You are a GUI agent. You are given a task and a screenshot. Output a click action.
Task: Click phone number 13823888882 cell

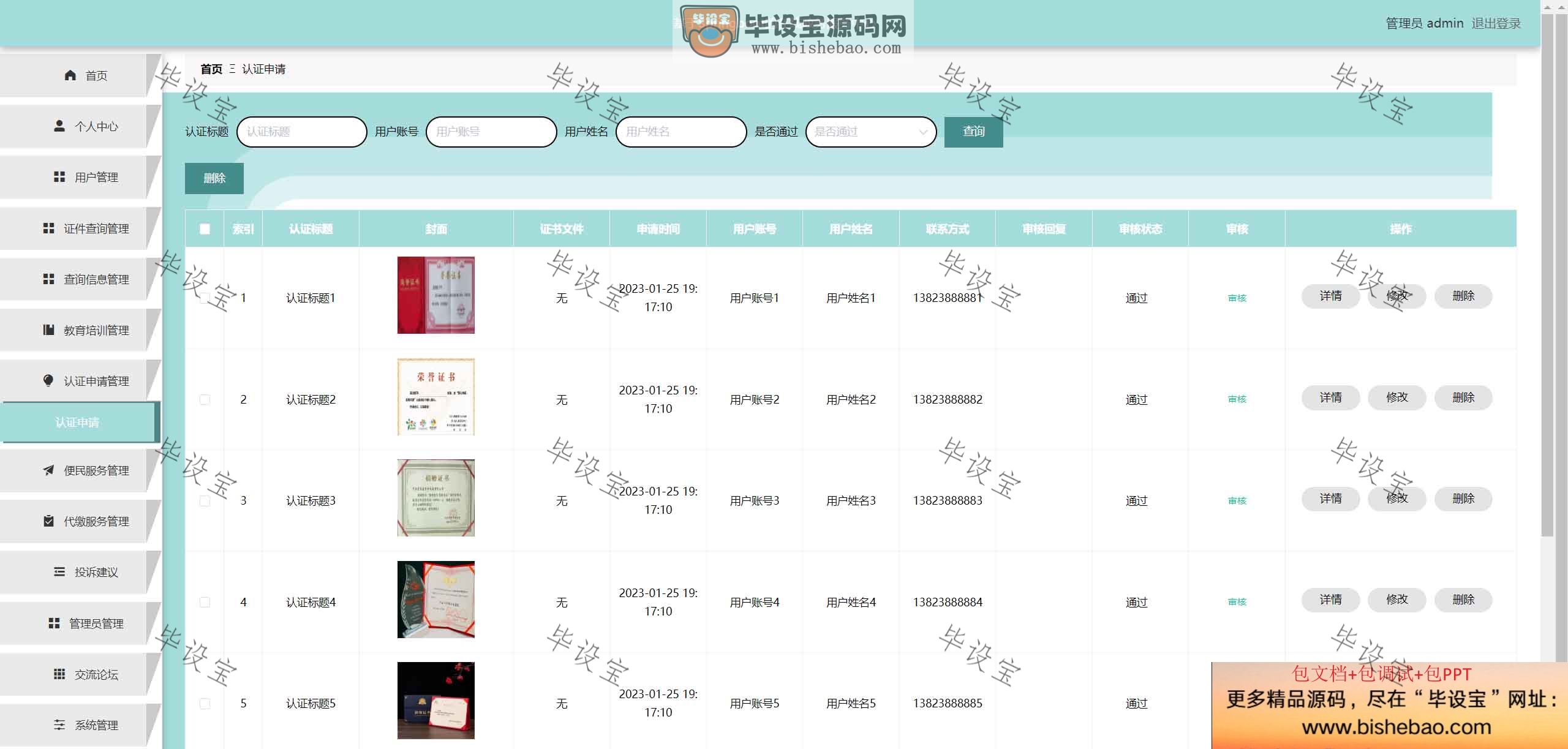click(947, 399)
